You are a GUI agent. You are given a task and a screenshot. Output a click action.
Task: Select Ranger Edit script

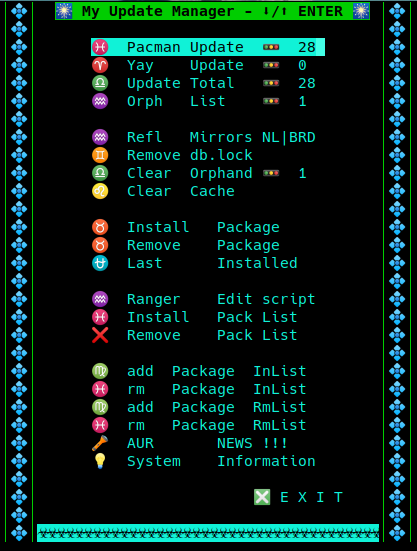(204, 299)
